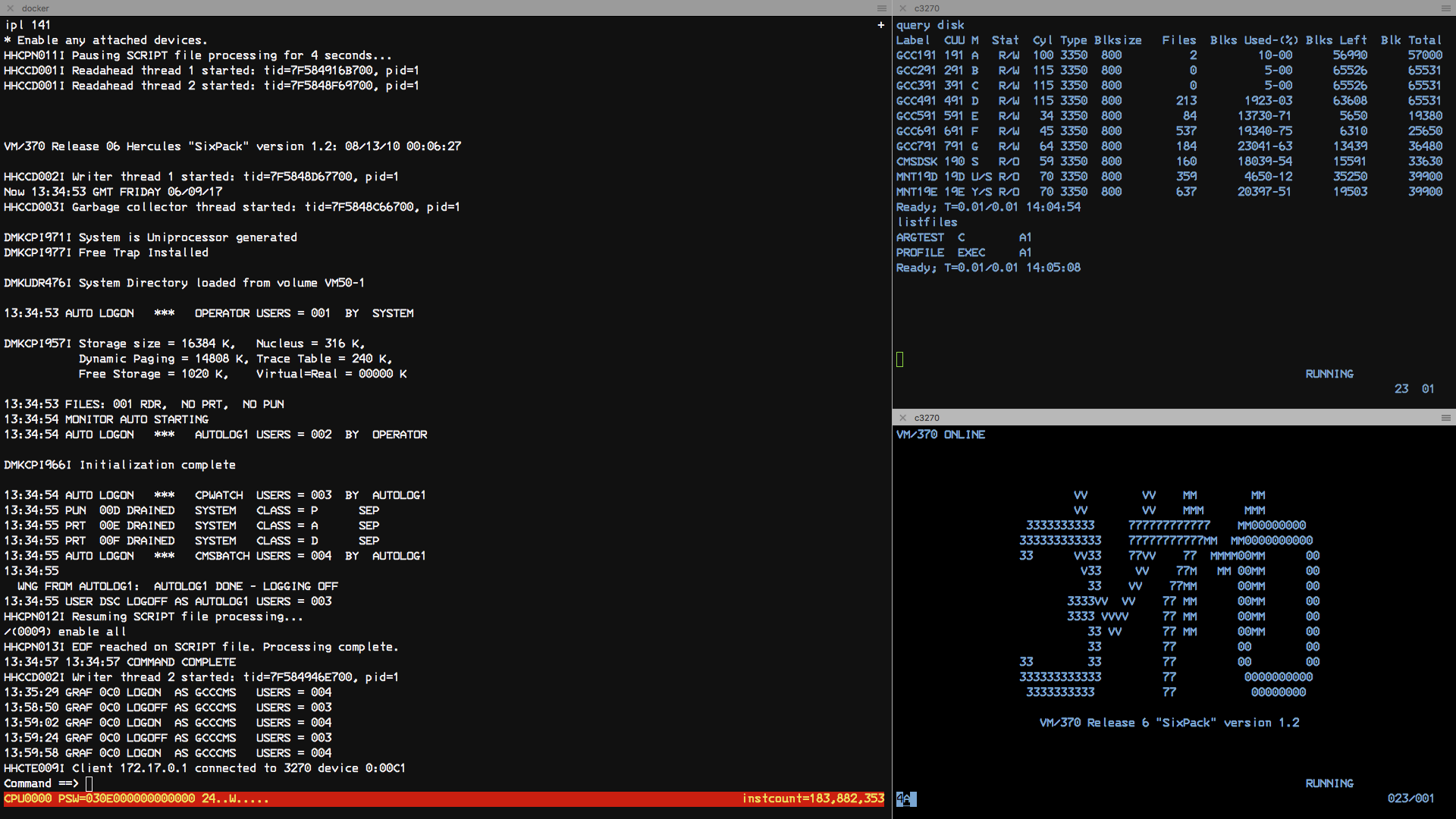This screenshot has height=819, width=1456.
Task: Close the lower c3270 pane showing VM/370 logo
Action: click(x=902, y=418)
